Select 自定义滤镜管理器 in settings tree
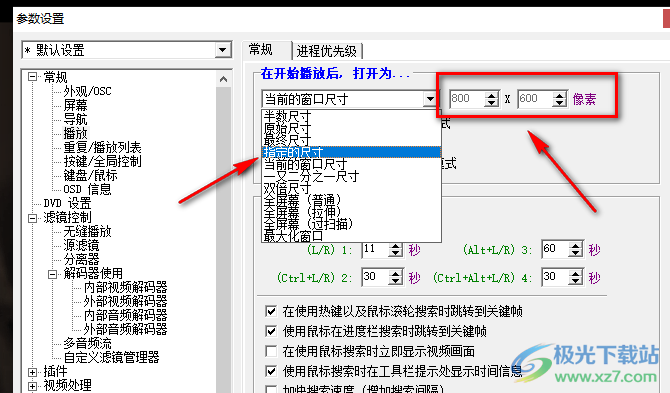The image size is (670, 393). 111,357
